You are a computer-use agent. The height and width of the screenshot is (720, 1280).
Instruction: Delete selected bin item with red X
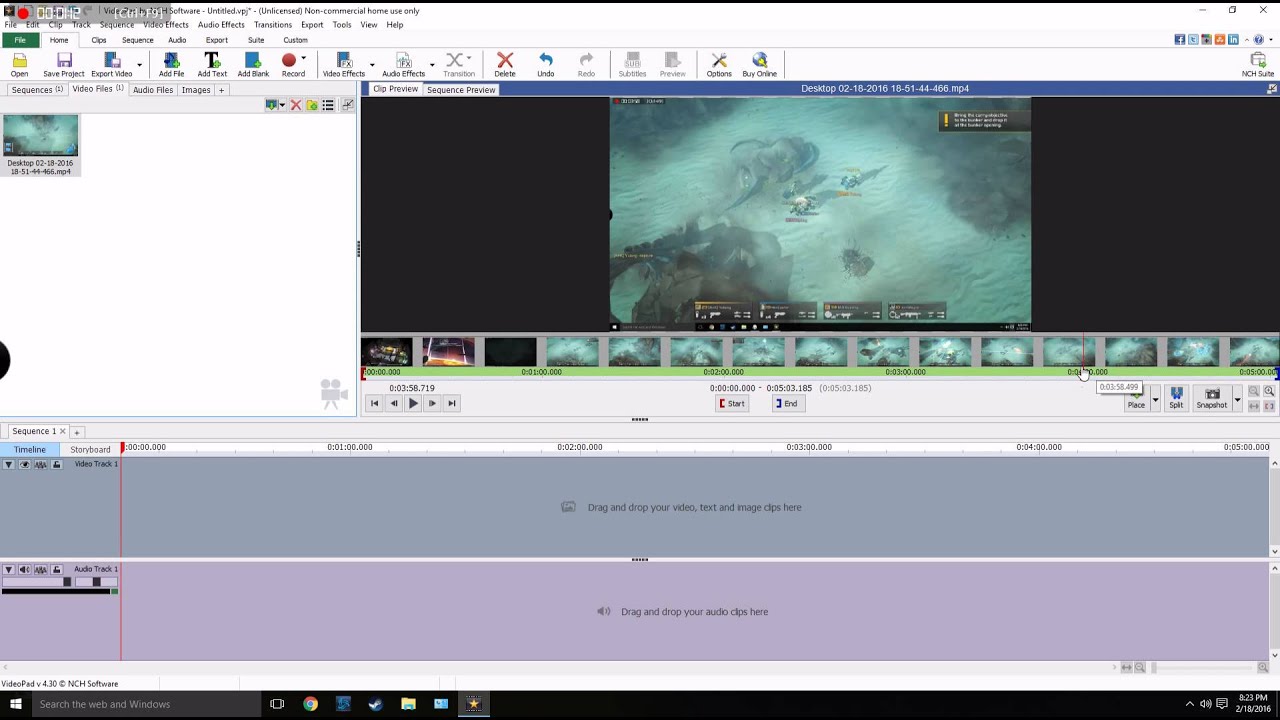(296, 105)
